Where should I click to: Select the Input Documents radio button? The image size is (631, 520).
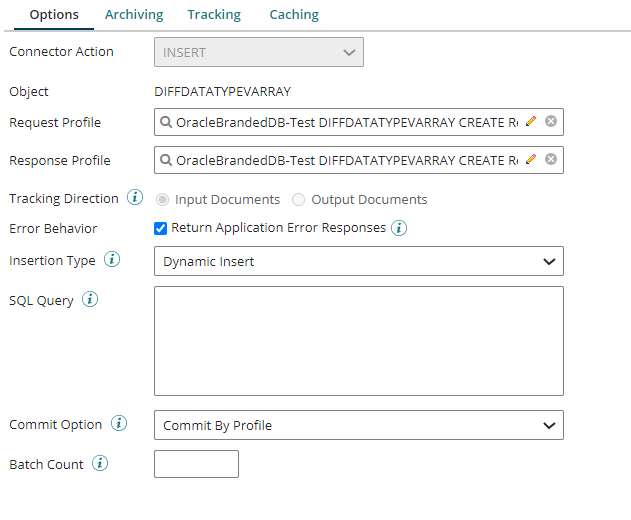click(x=163, y=200)
